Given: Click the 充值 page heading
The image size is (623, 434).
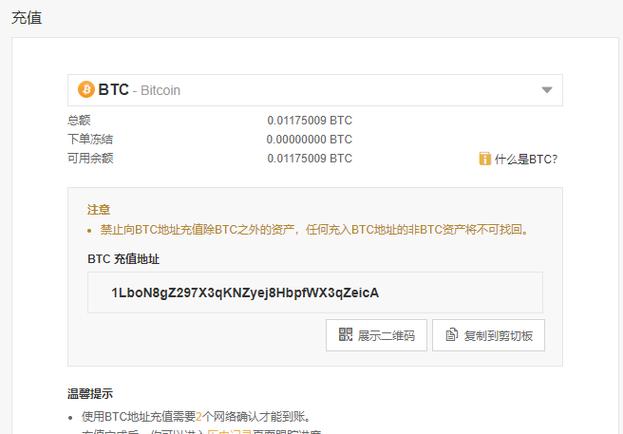Looking at the screenshot, I should [27, 18].
